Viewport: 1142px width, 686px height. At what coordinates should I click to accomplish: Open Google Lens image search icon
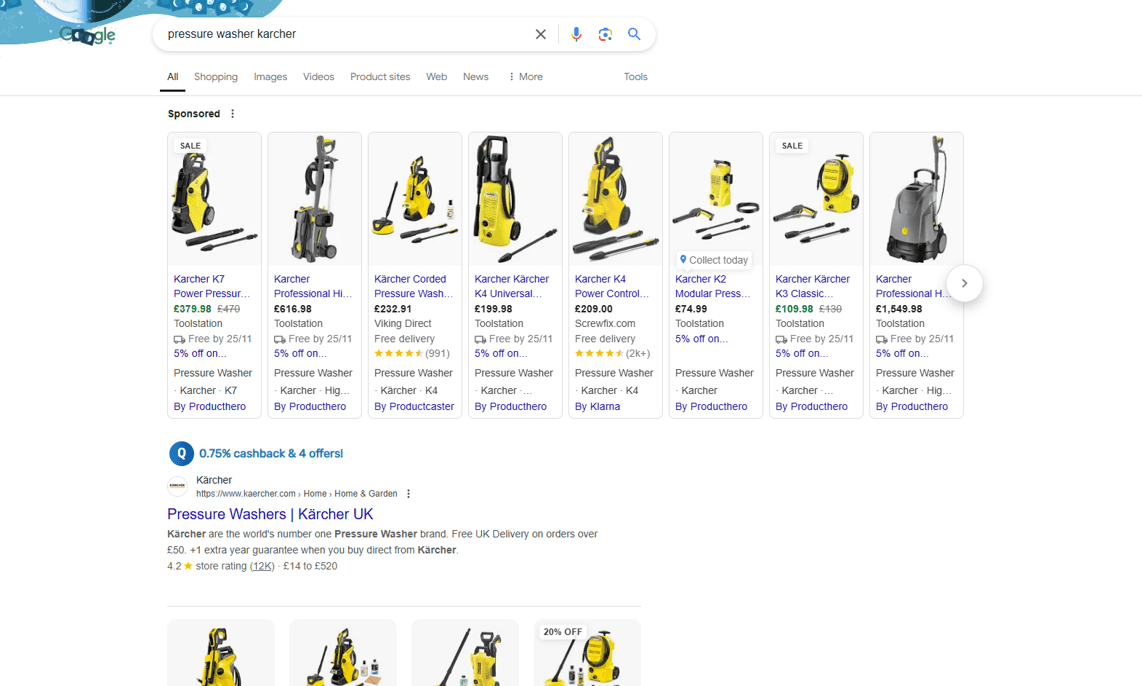tap(605, 34)
